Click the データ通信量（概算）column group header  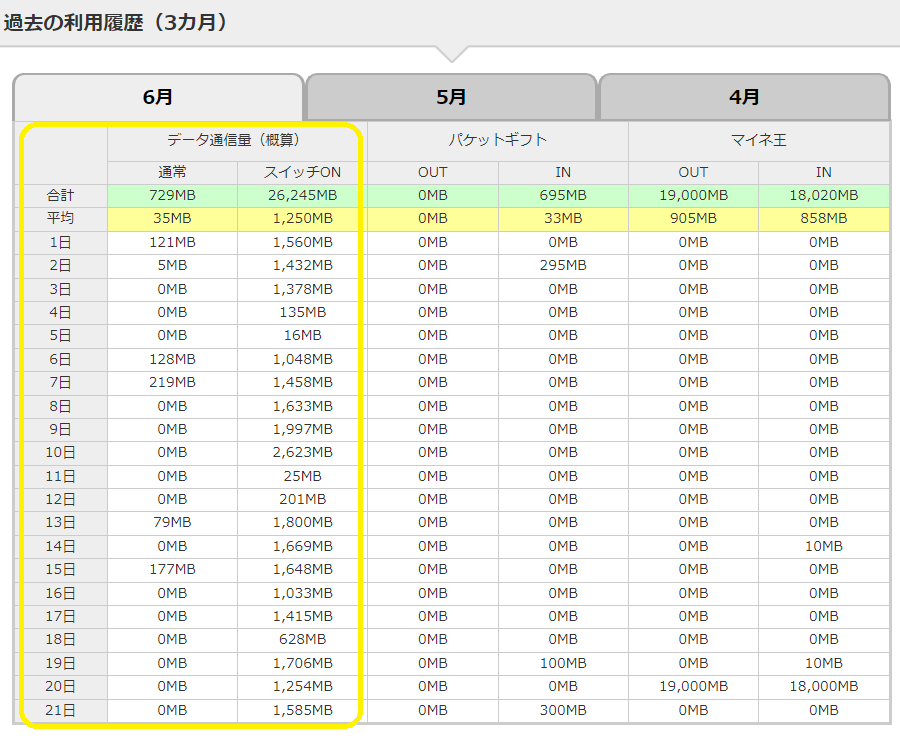tap(237, 140)
